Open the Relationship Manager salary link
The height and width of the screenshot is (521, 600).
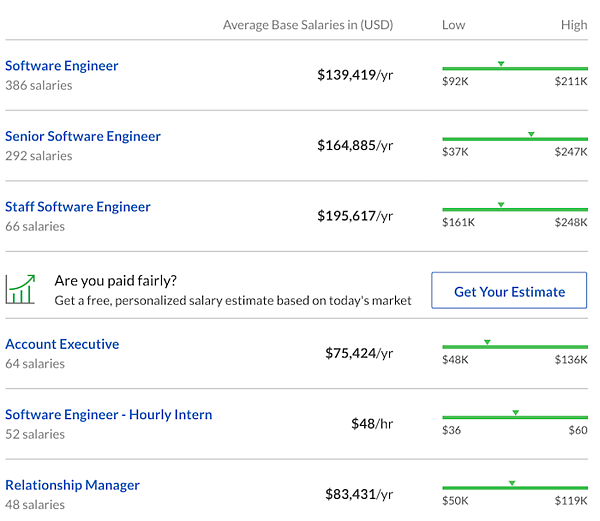72,485
